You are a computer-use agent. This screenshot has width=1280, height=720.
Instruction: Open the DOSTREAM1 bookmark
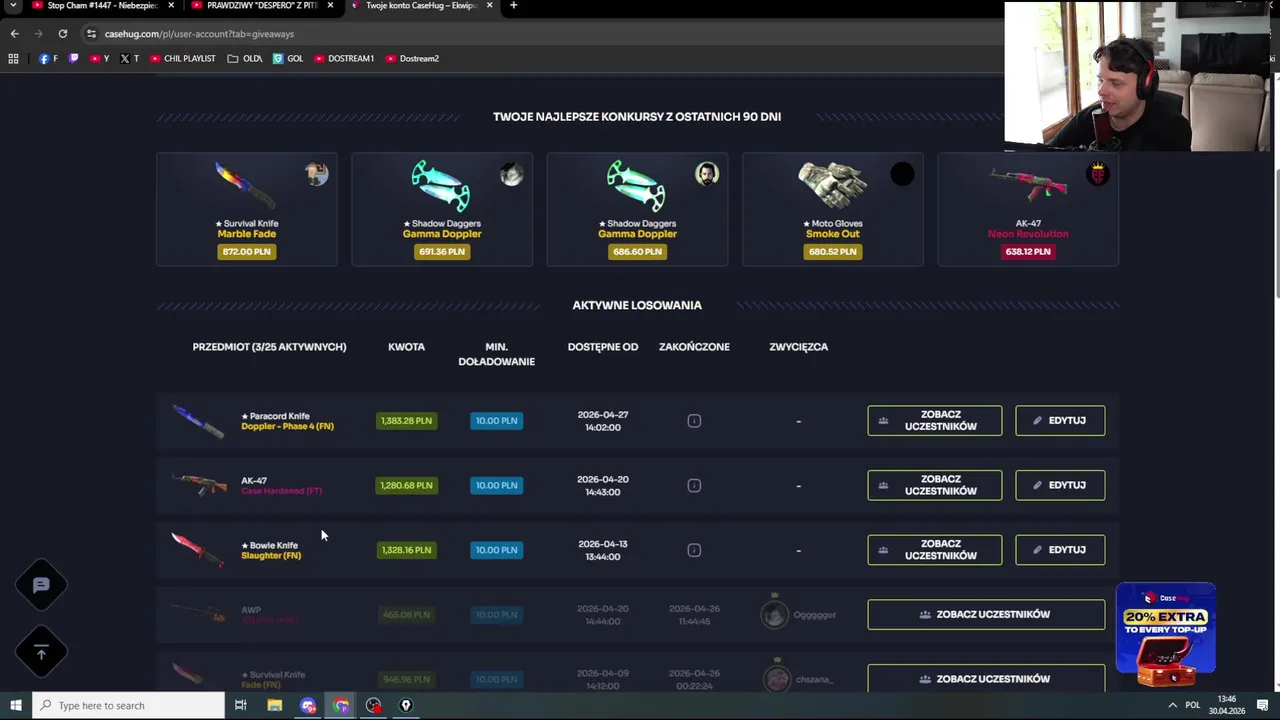[344, 58]
